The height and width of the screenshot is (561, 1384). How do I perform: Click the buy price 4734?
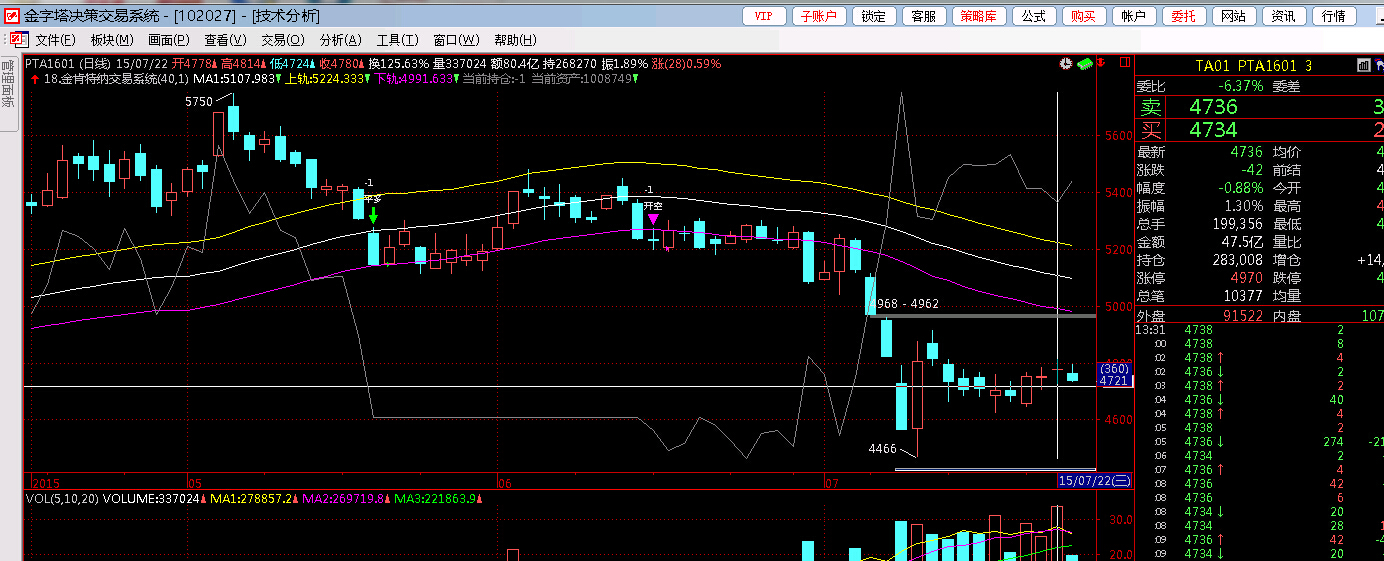point(1213,130)
